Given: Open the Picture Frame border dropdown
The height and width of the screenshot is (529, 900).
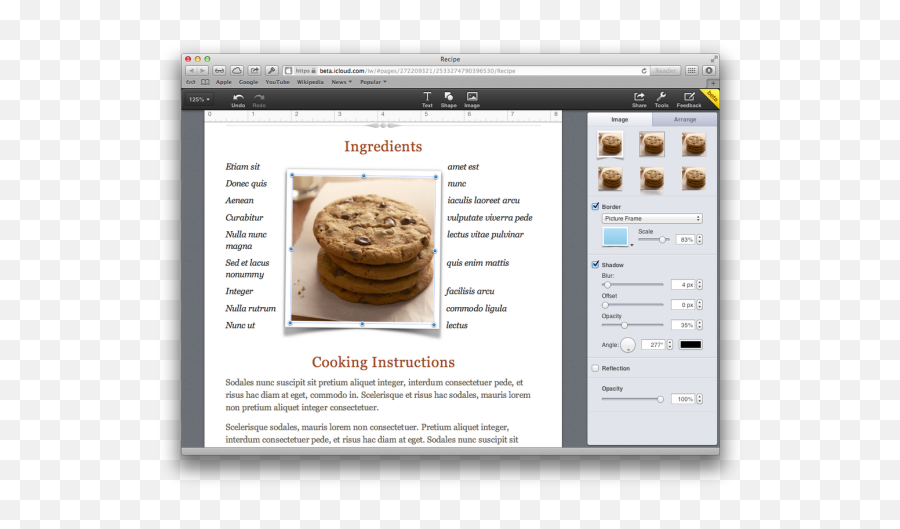Looking at the screenshot, I should (652, 219).
